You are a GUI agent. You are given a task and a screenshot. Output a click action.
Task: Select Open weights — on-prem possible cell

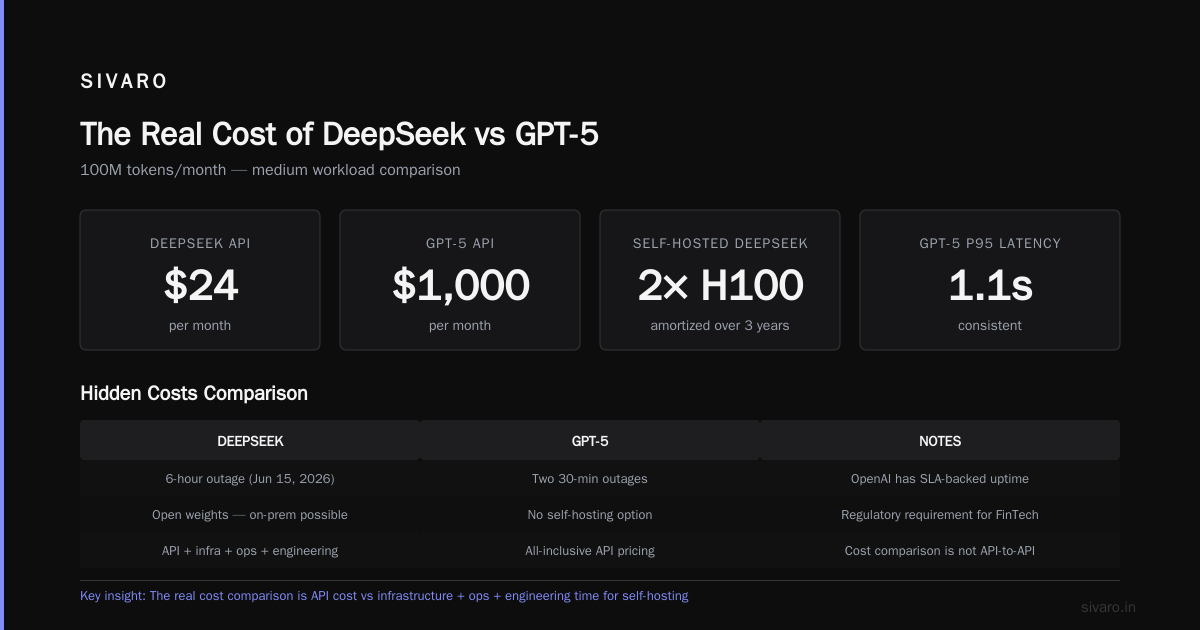click(250, 515)
